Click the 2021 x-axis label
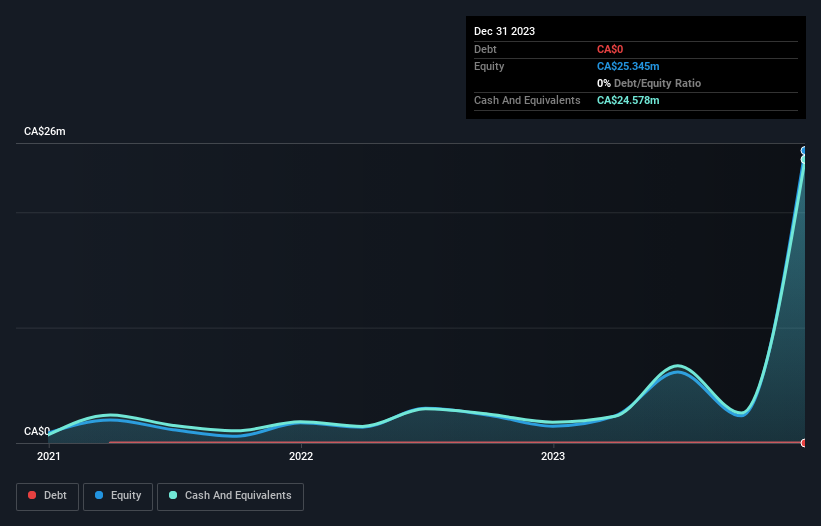 tap(49, 456)
